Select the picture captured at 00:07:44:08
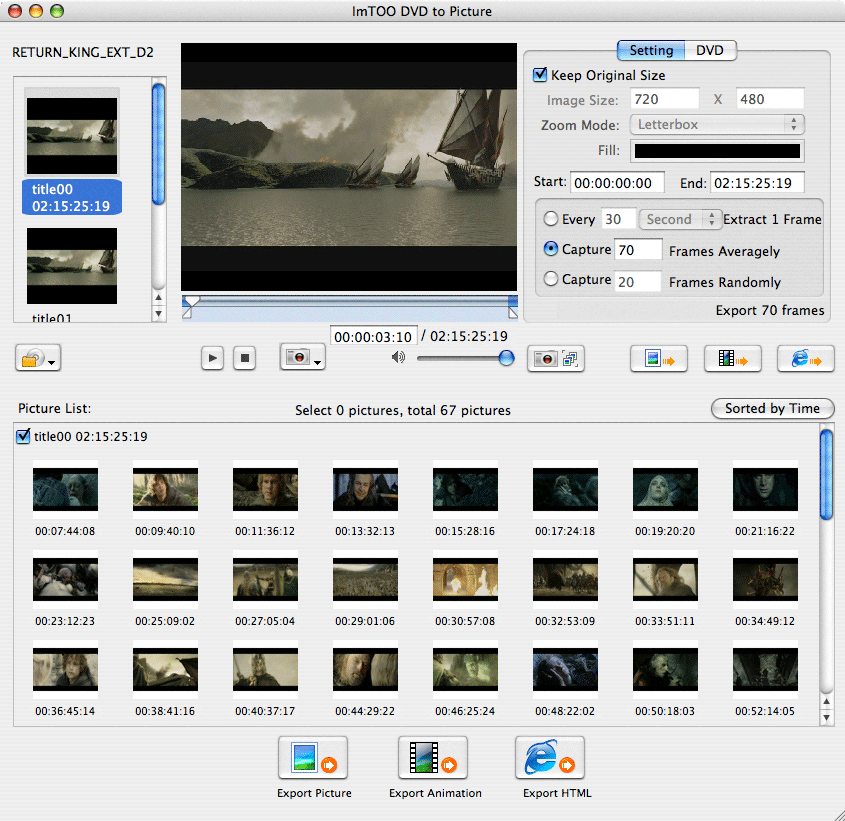 tap(65, 489)
